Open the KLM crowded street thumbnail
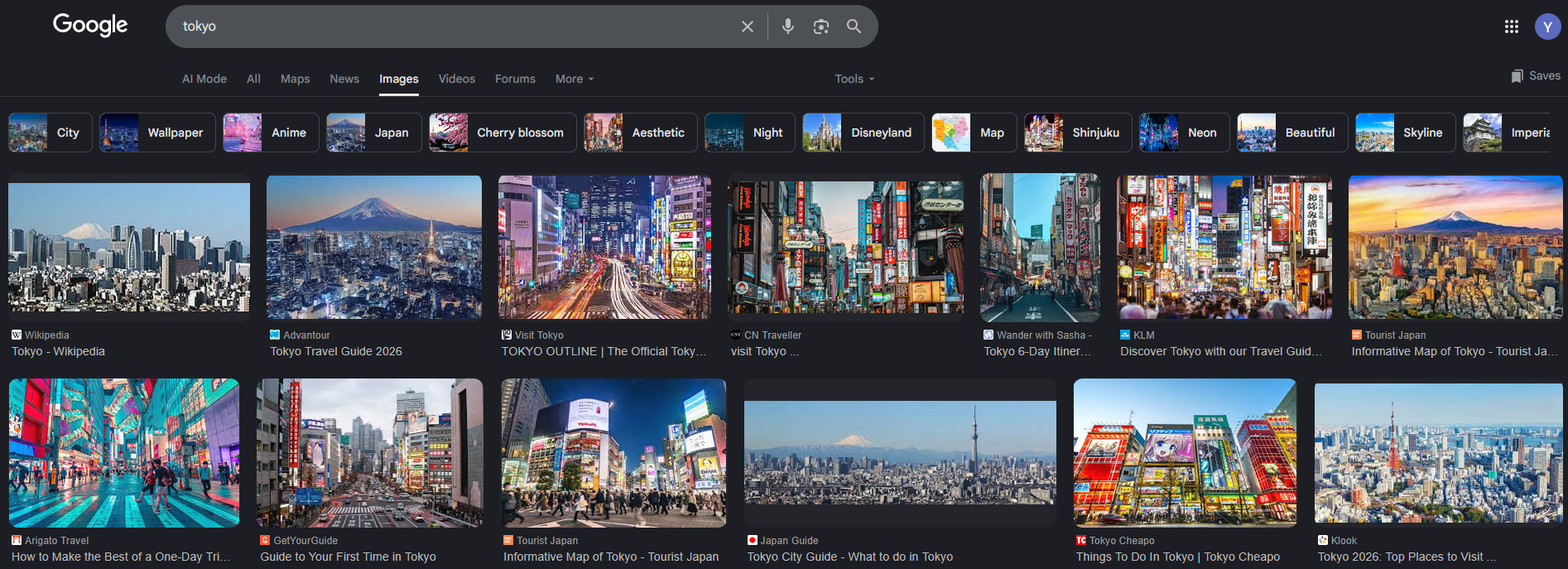The image size is (1568, 569). tap(1224, 247)
